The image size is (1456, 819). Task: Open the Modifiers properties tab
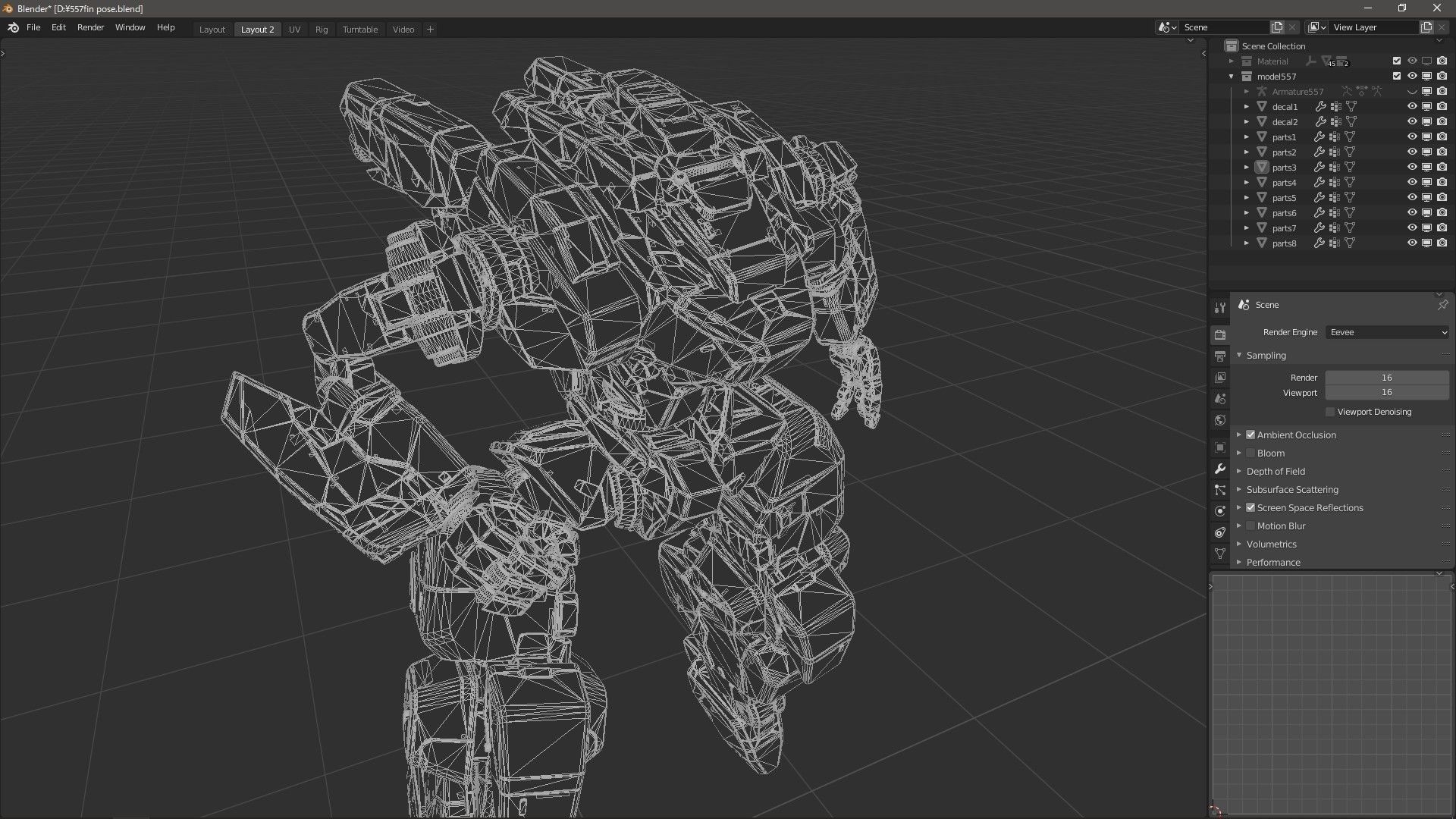coord(1219,469)
